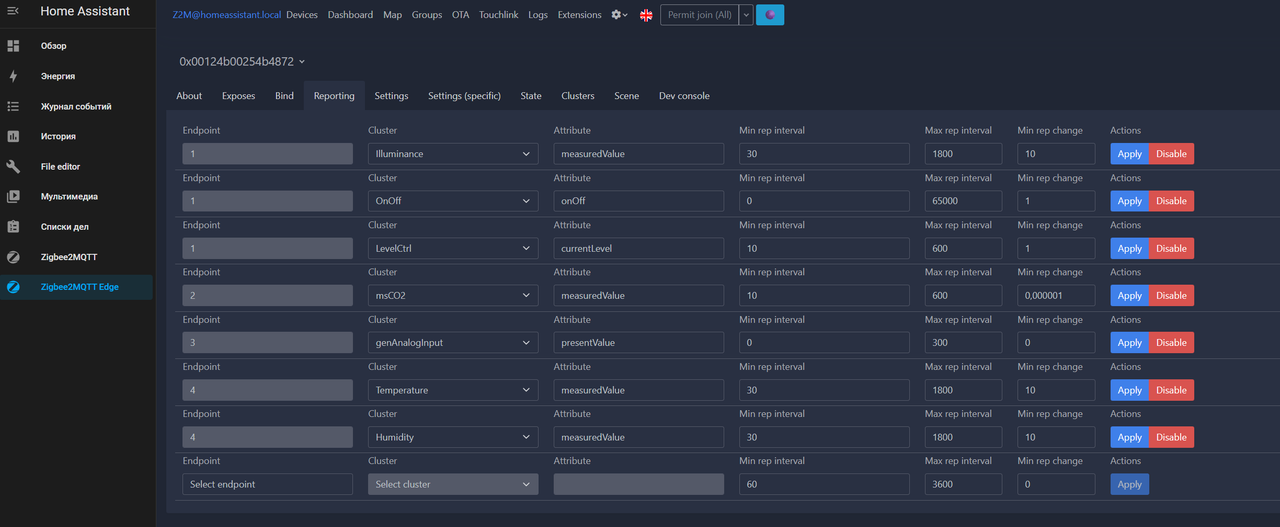
Task: Click the Select endpoint input field
Action: pyautogui.click(x=268, y=484)
